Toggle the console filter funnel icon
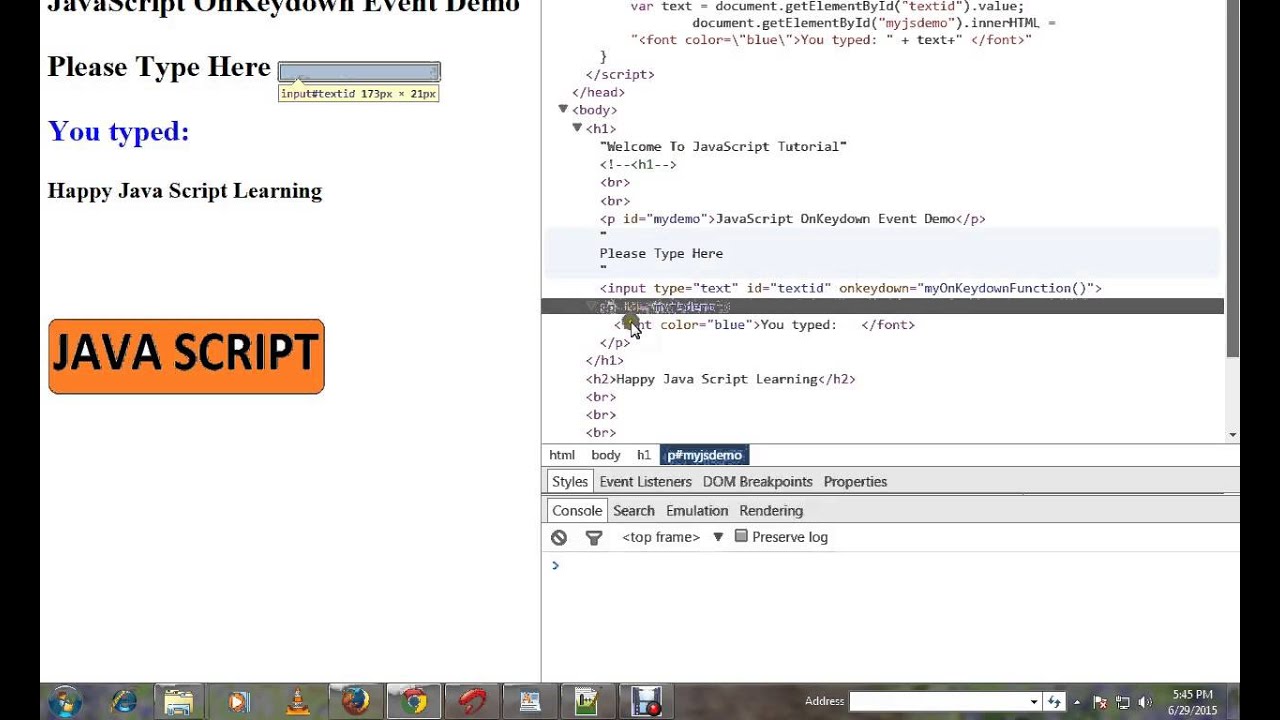Viewport: 1280px width, 720px height. point(594,538)
